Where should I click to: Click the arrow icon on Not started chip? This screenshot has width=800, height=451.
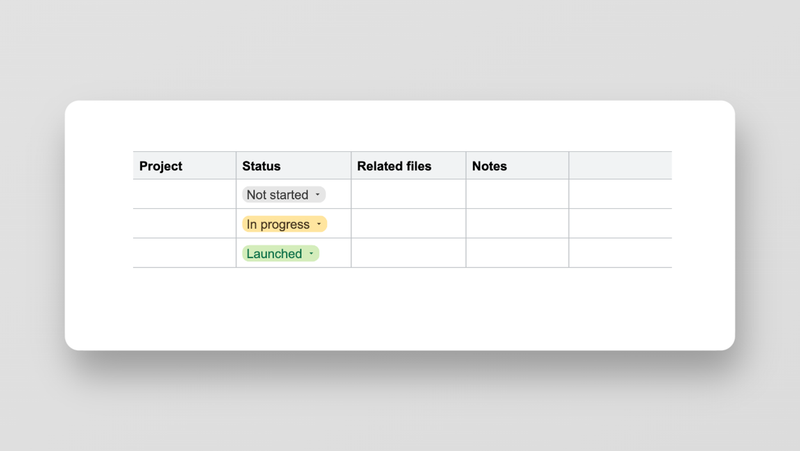pos(318,195)
